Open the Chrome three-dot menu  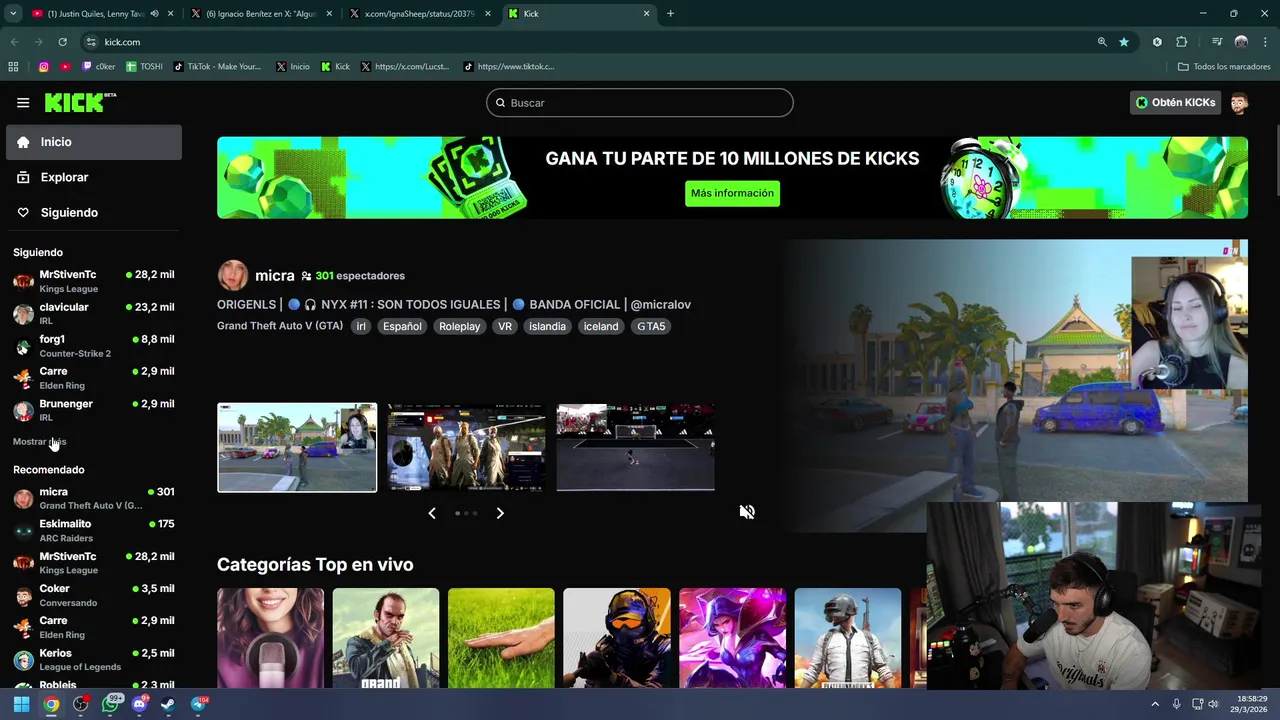(x=1264, y=42)
